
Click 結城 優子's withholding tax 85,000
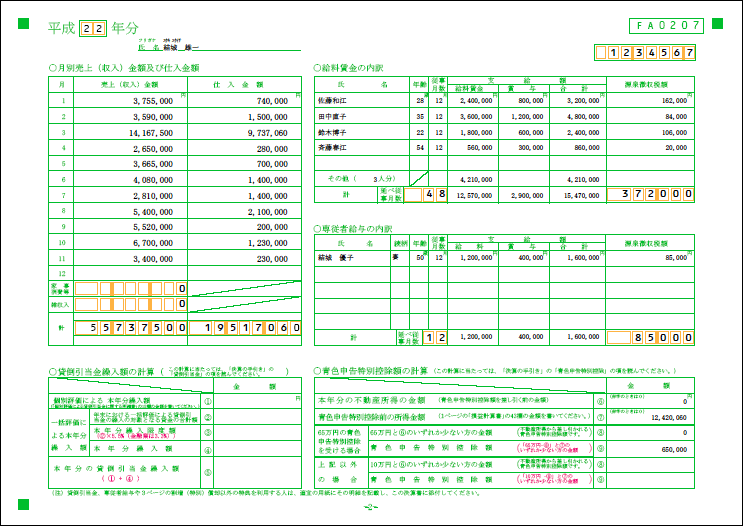click(676, 258)
